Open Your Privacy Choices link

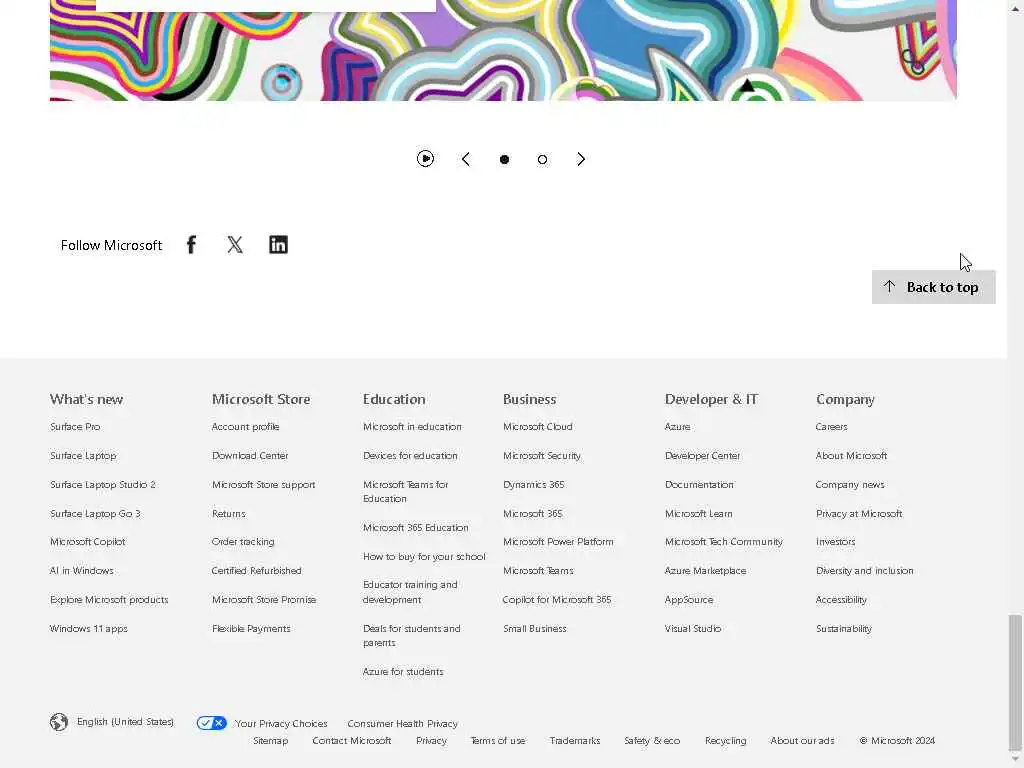pos(281,724)
